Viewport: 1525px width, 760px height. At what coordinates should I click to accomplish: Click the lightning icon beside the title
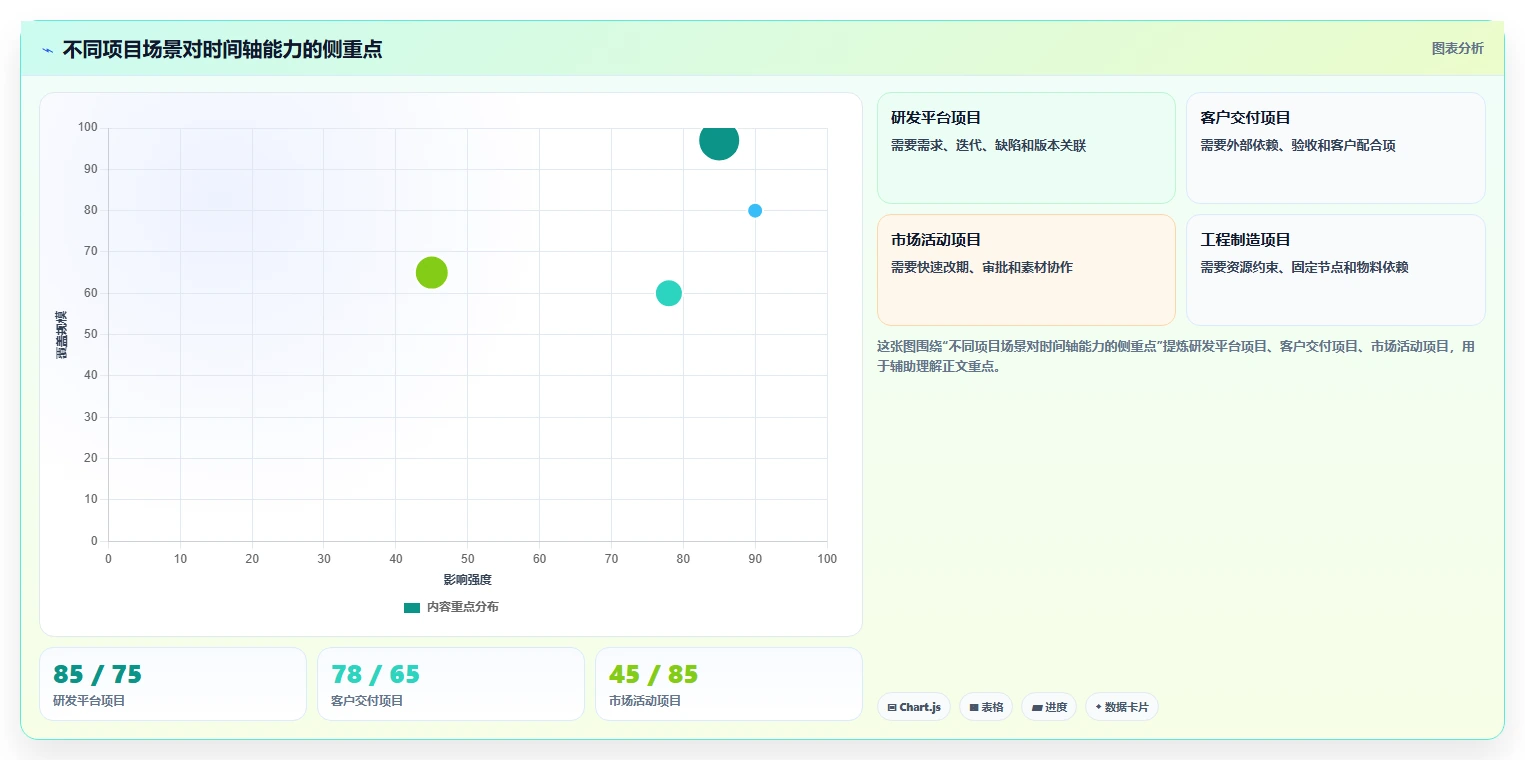point(48,50)
